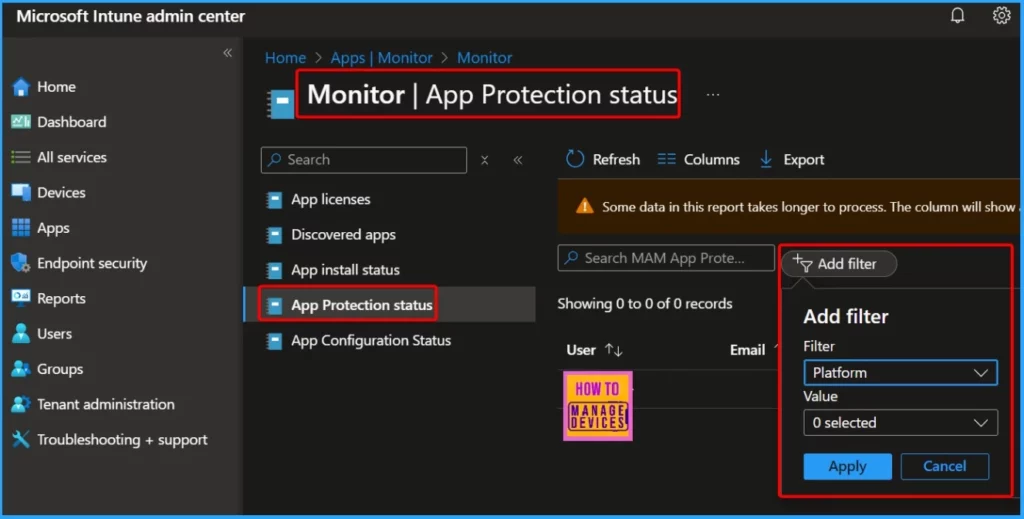Collapse the Monitor submenu pane
1024x519 pixels.
(x=518, y=160)
